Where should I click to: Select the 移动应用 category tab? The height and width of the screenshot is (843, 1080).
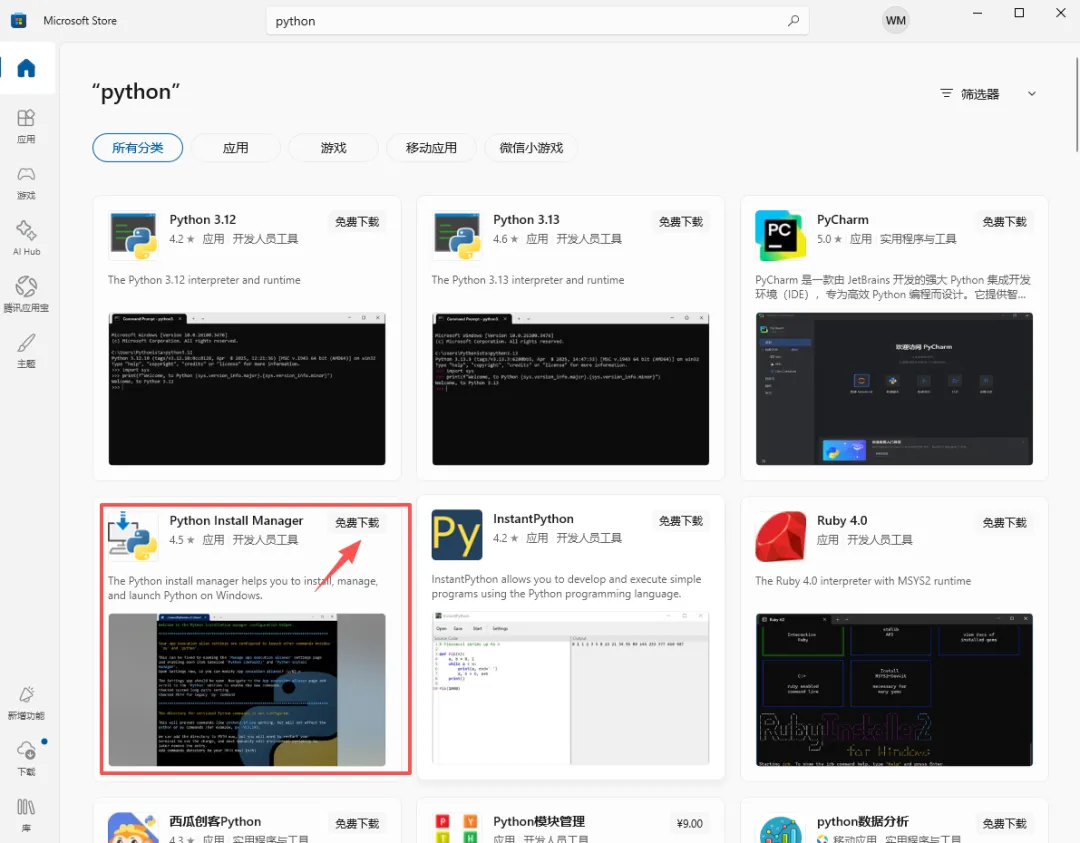[431, 147]
